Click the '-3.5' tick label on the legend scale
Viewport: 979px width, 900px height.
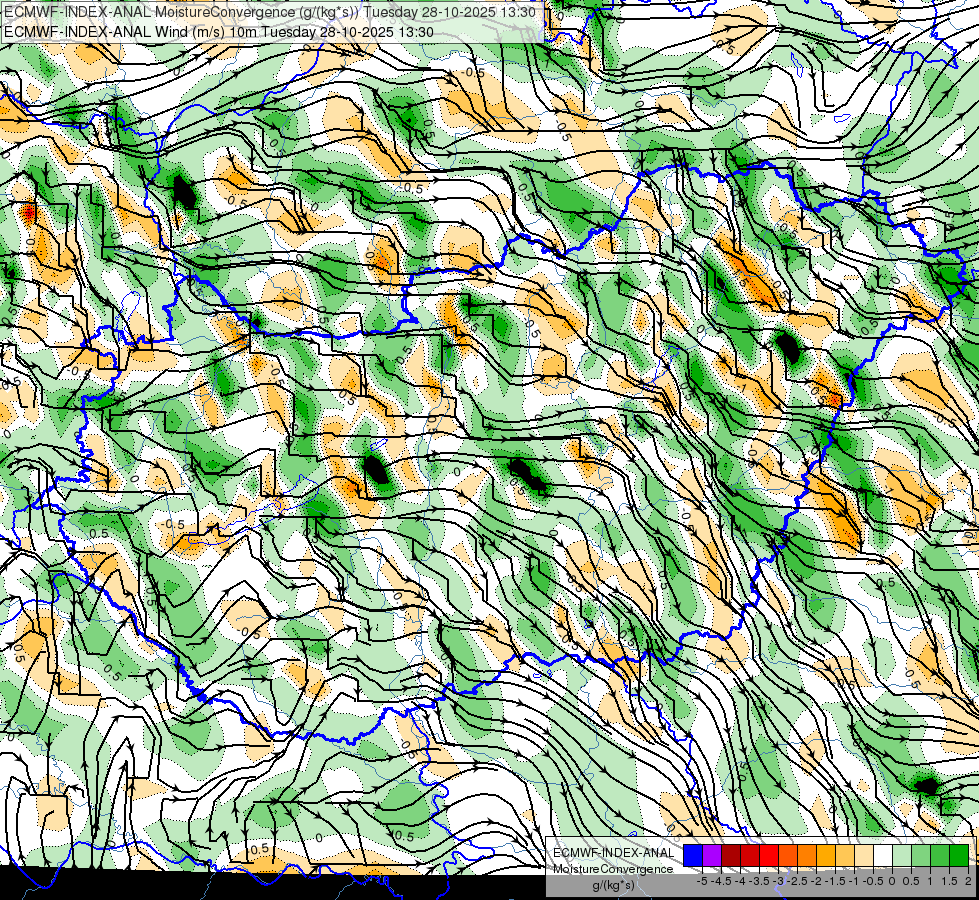click(x=759, y=881)
